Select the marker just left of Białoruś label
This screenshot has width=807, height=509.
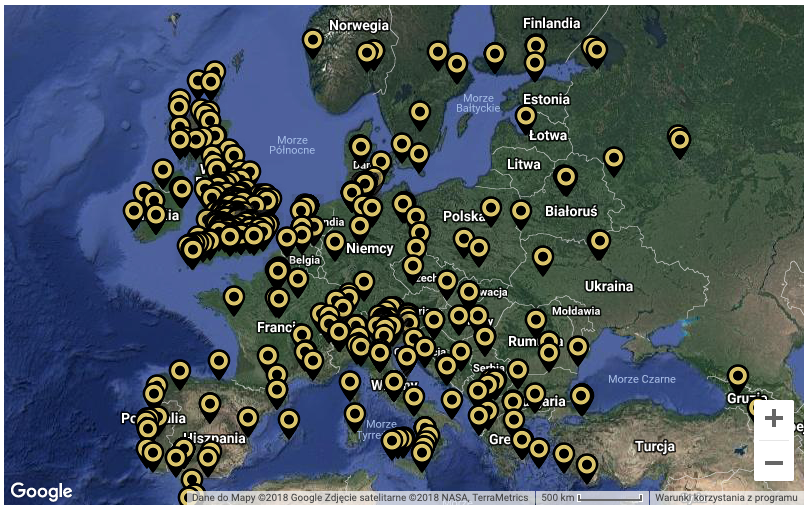pyautogui.click(x=521, y=215)
